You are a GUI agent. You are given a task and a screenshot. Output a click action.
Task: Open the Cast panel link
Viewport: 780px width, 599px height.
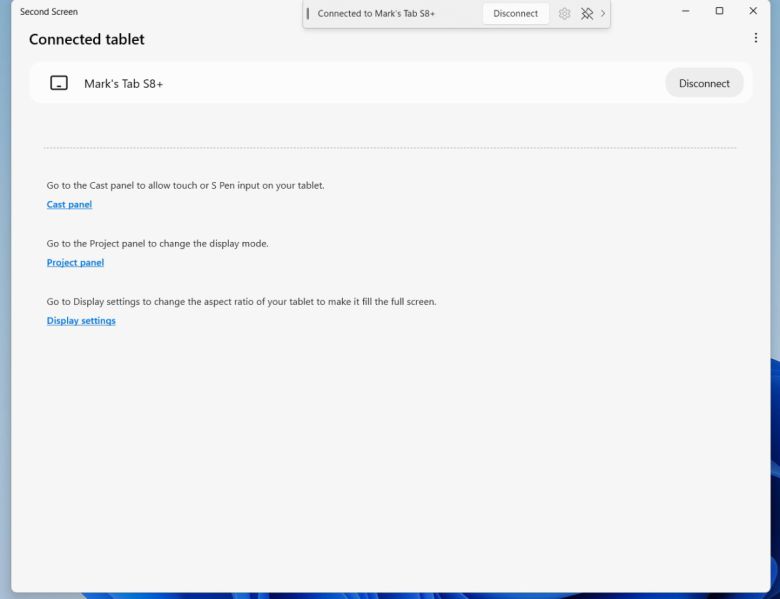pyautogui.click(x=69, y=205)
